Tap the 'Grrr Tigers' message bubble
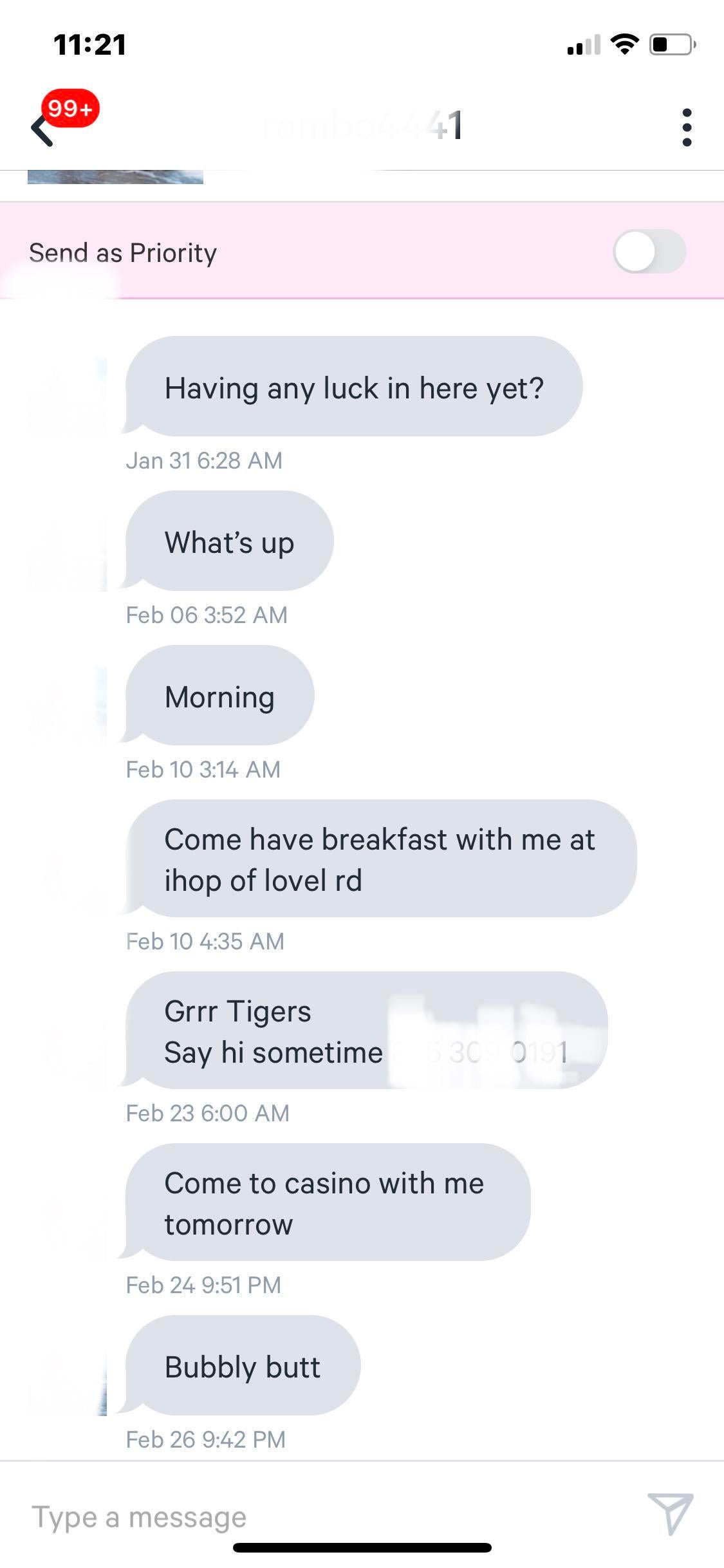Image resolution: width=724 pixels, height=1568 pixels. pyautogui.click(x=366, y=1031)
